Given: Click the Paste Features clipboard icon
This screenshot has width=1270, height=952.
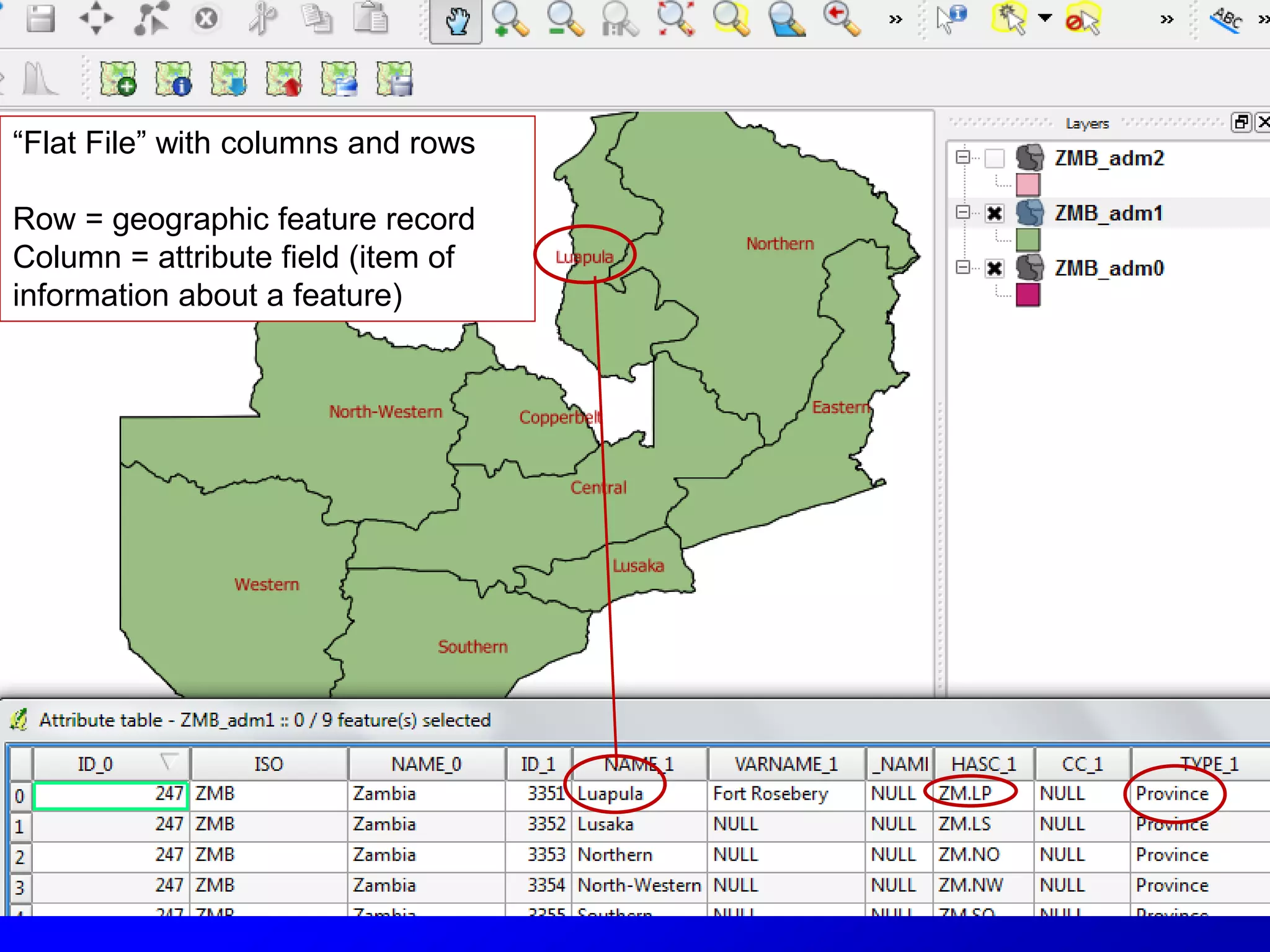Looking at the screenshot, I should [x=371, y=18].
